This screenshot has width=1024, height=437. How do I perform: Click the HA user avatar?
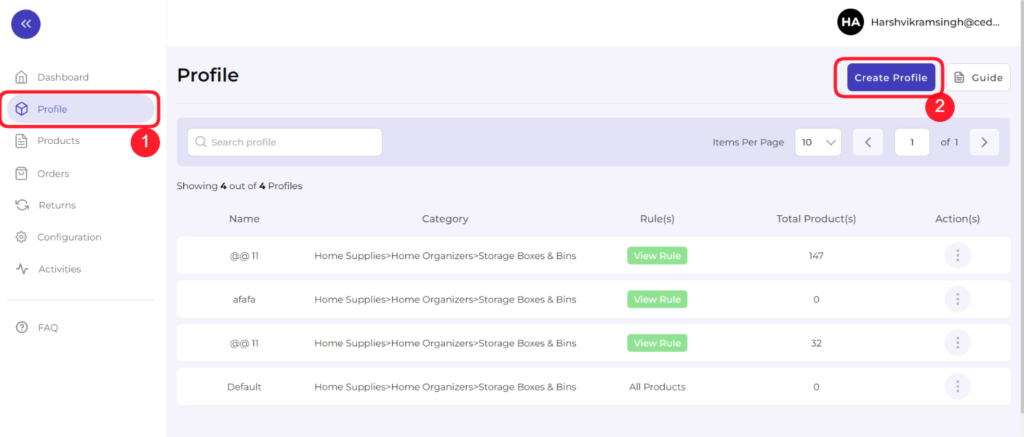tap(850, 22)
